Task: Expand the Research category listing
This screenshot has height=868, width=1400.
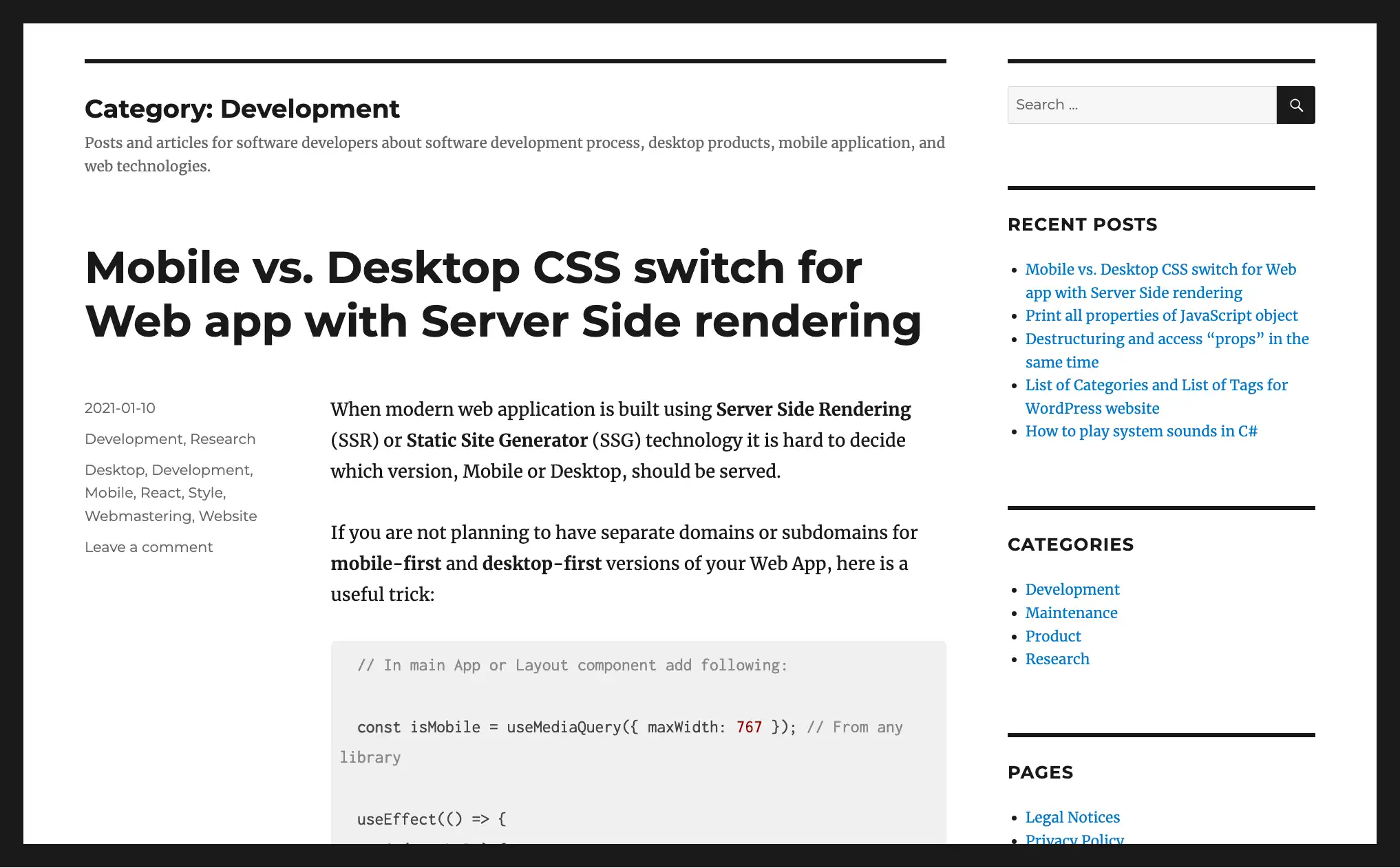Action: [1057, 658]
